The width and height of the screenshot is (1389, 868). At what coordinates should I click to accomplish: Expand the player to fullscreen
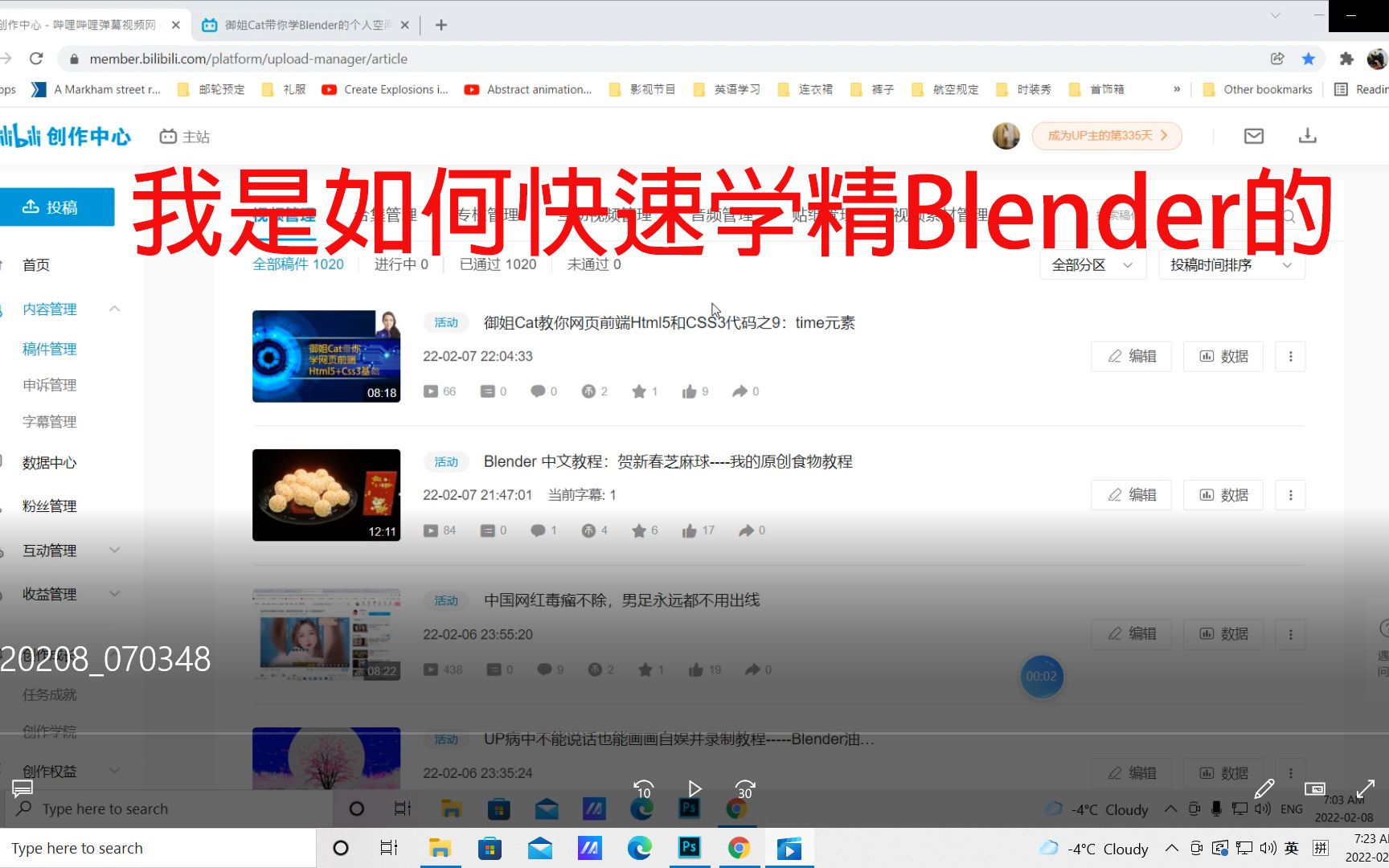[1366, 788]
